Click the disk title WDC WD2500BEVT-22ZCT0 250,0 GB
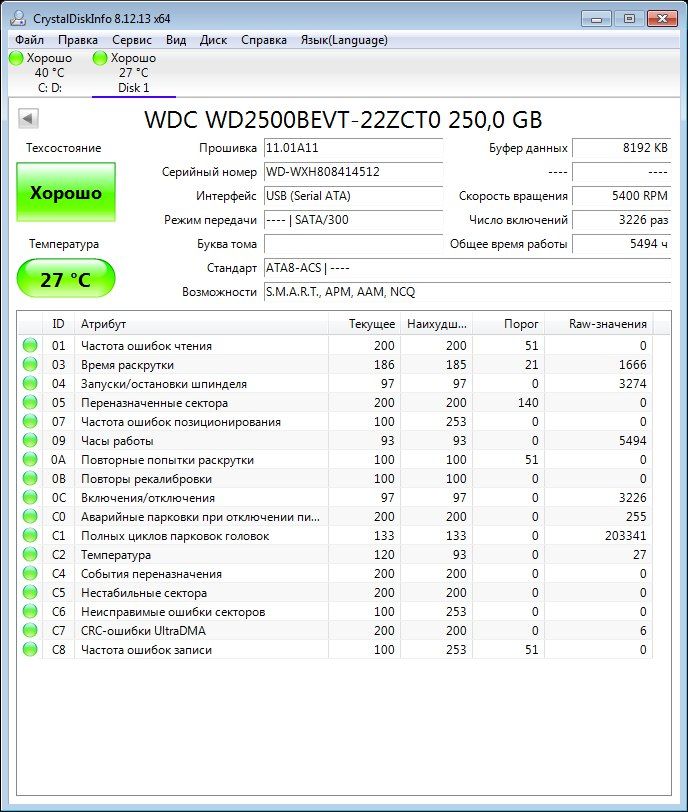This screenshot has width=688, height=812. (x=343, y=120)
